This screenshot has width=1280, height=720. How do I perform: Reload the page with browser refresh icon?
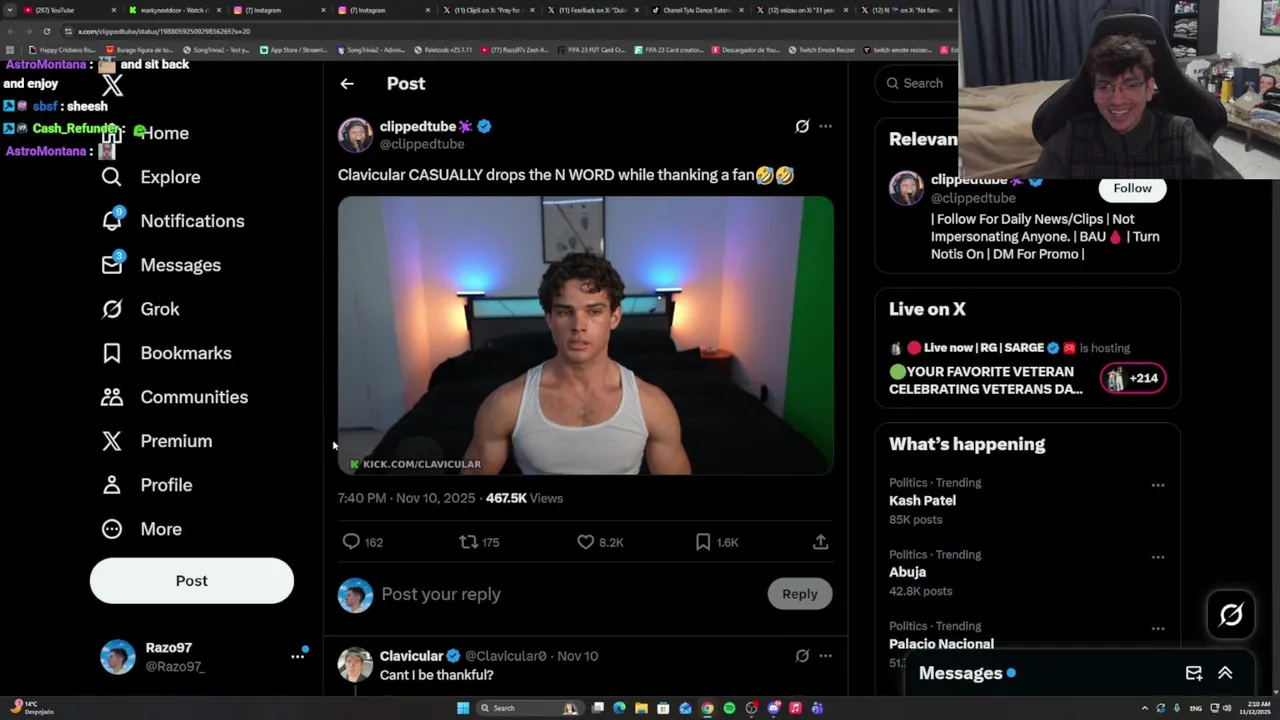point(46,31)
